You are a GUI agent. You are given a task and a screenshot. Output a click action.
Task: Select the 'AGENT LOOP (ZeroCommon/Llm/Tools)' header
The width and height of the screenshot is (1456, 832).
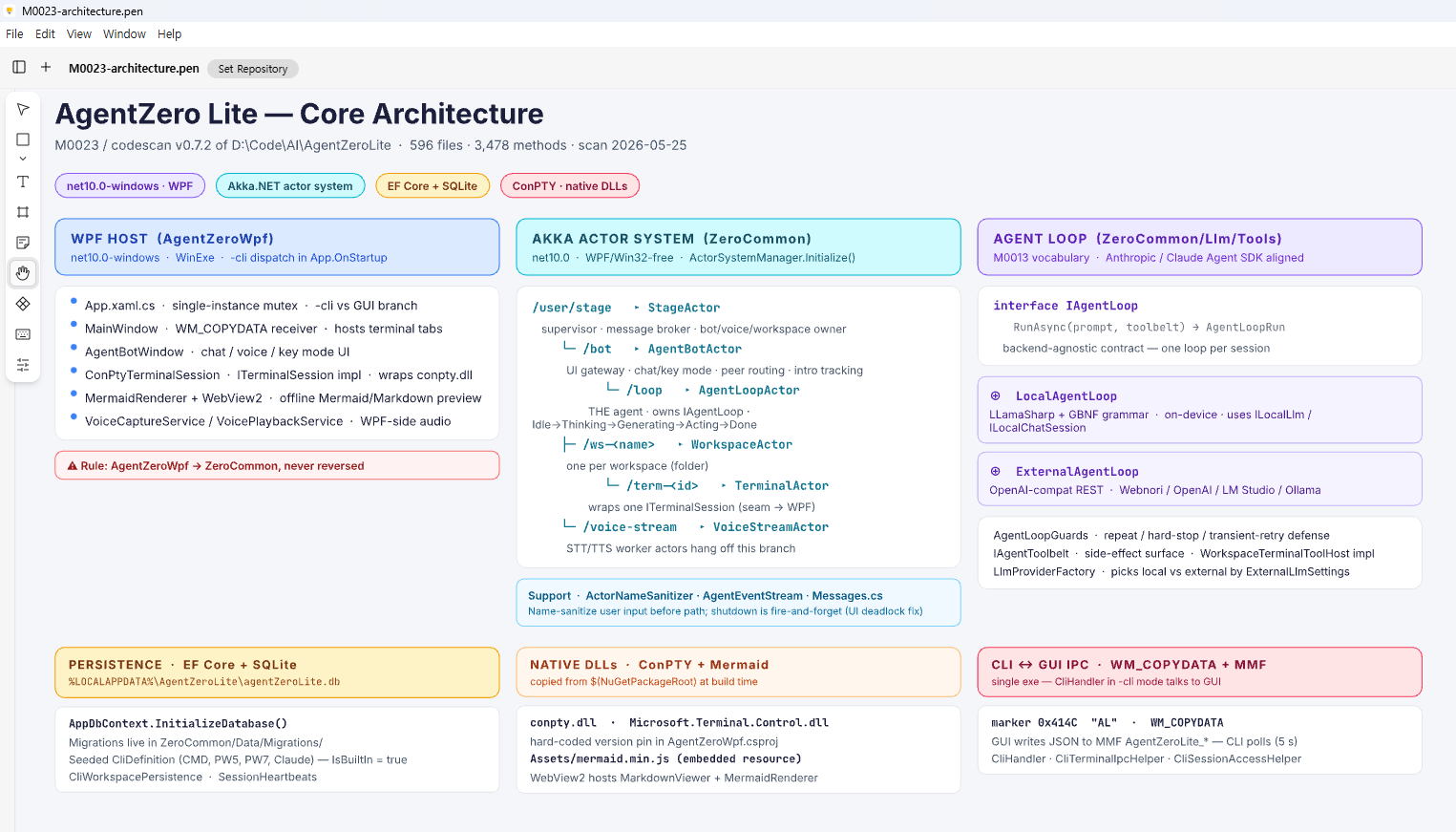(x=1200, y=247)
